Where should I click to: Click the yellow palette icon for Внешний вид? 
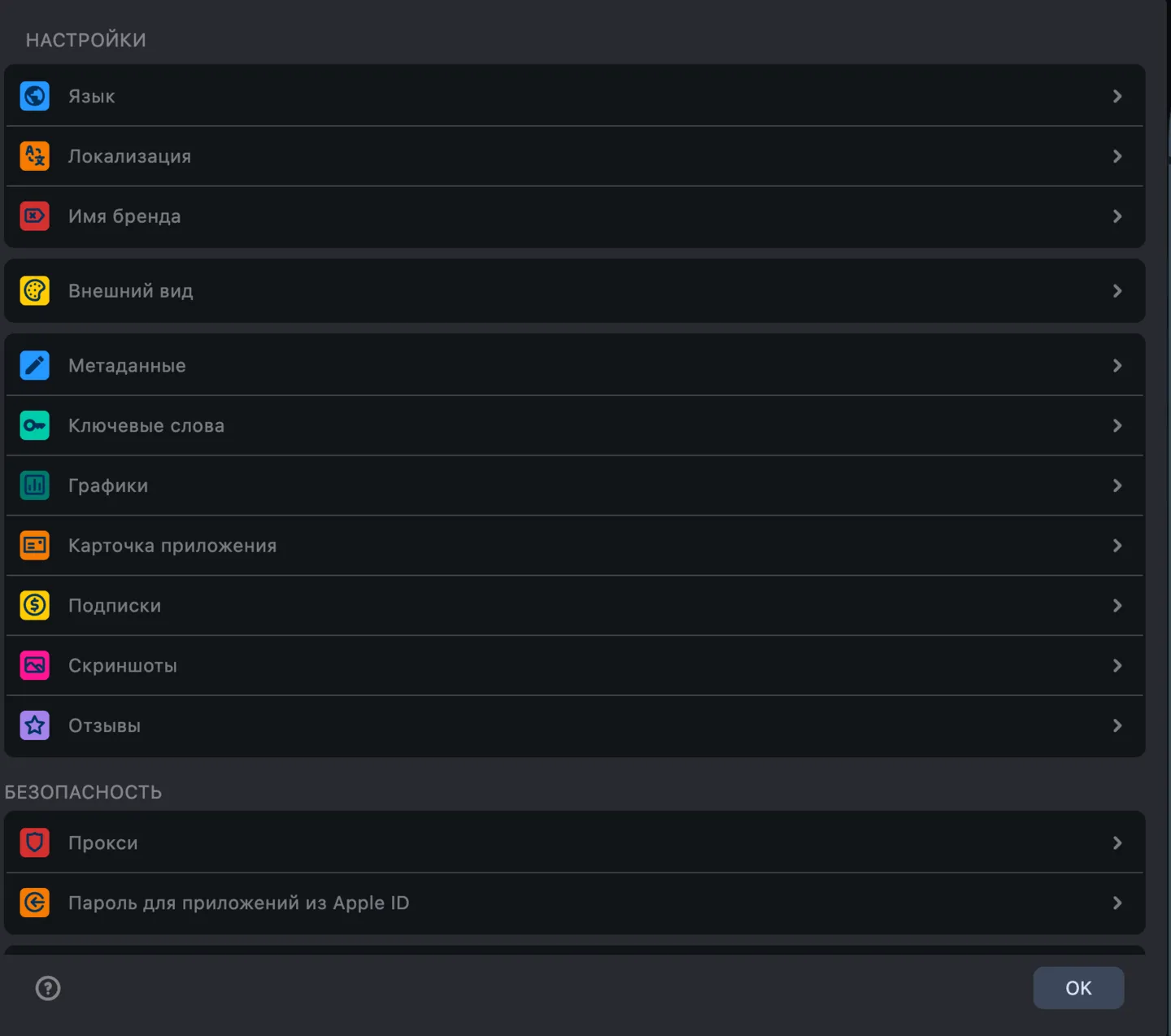(x=34, y=291)
